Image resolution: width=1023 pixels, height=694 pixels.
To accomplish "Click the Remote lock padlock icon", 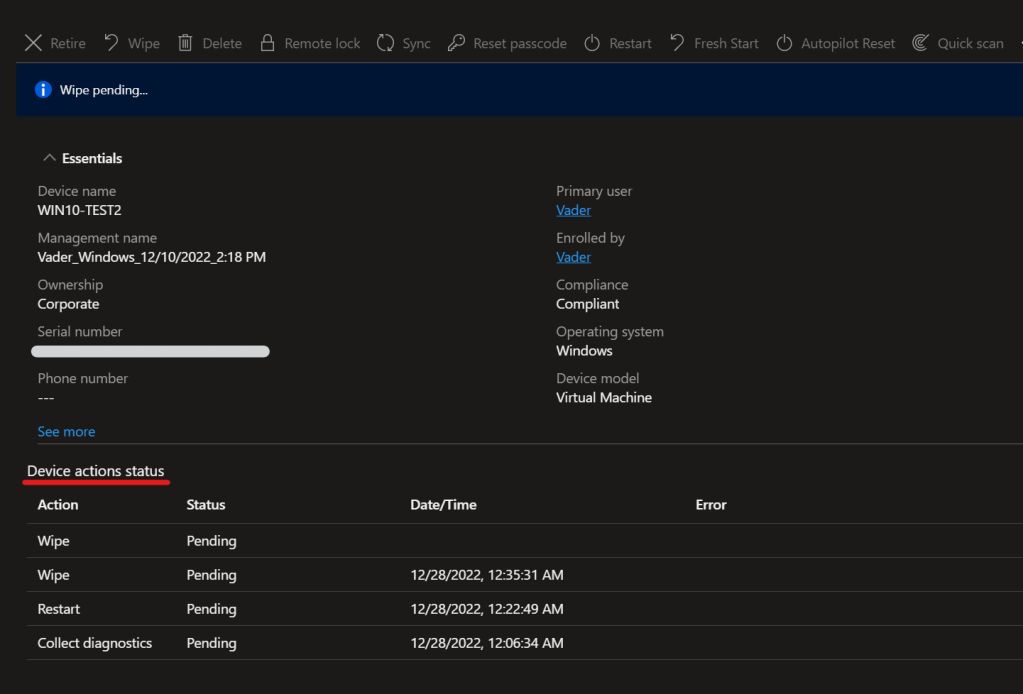I will coord(267,43).
